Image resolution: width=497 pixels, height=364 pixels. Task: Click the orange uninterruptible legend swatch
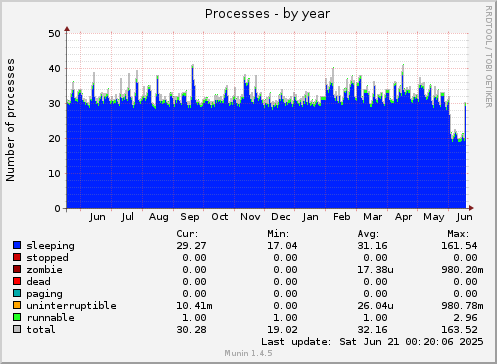click(17, 305)
